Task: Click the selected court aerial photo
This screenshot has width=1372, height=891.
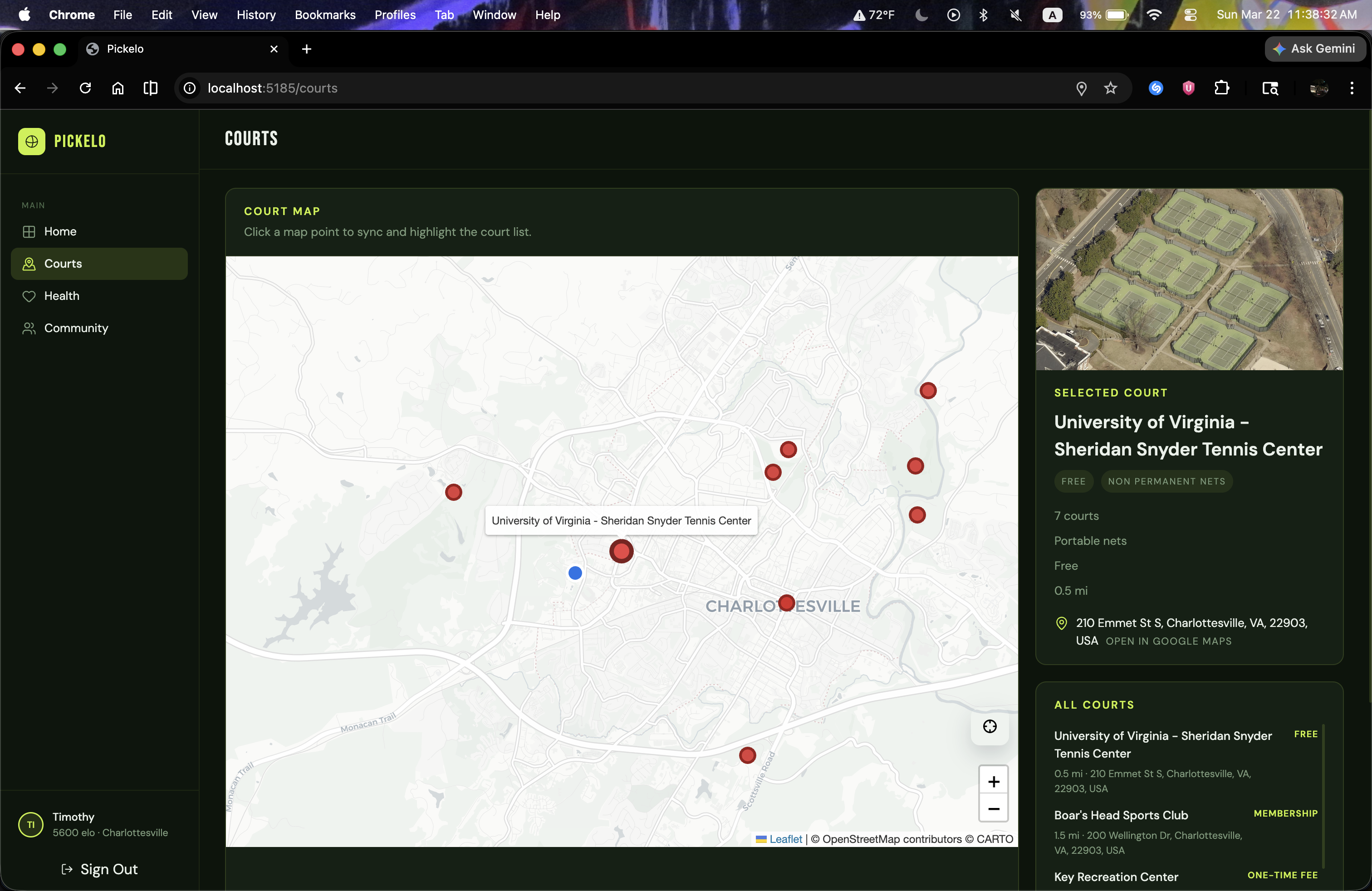Action: (1189, 279)
